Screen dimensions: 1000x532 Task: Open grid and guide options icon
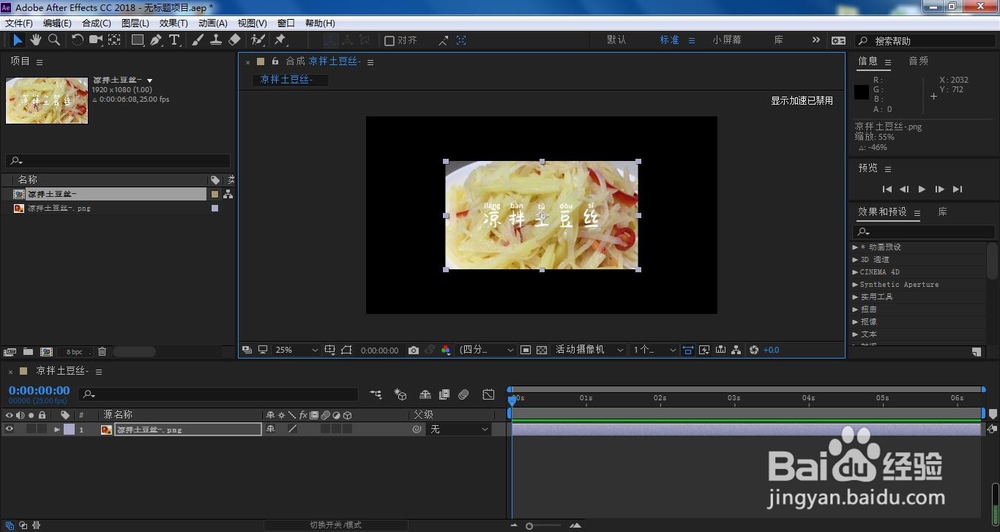click(x=330, y=350)
